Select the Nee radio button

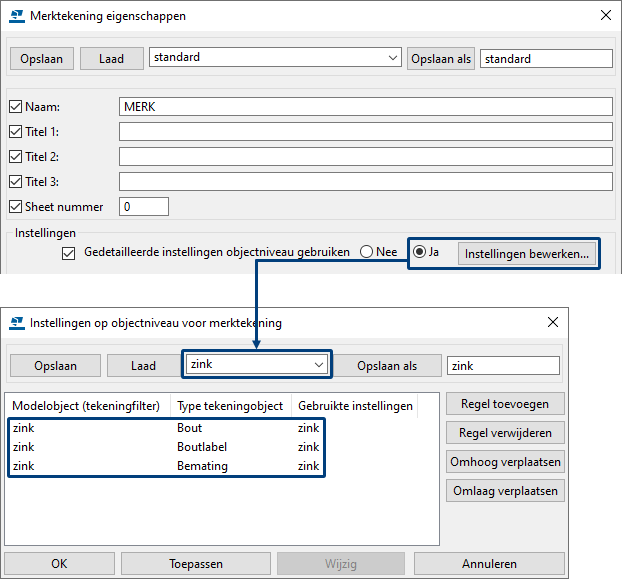point(366,253)
